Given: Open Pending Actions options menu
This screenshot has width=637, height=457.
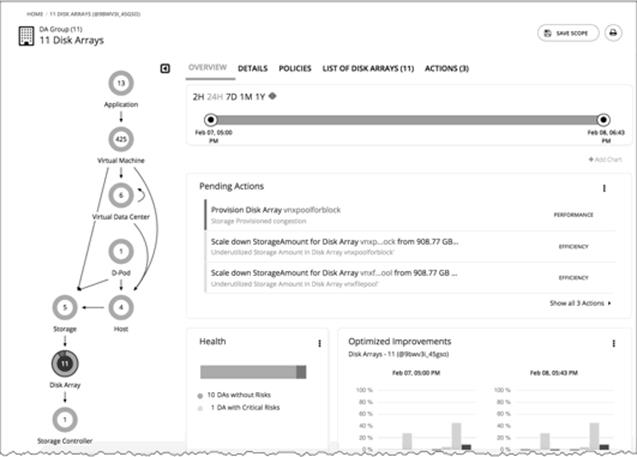Looking at the screenshot, I should tap(604, 188).
